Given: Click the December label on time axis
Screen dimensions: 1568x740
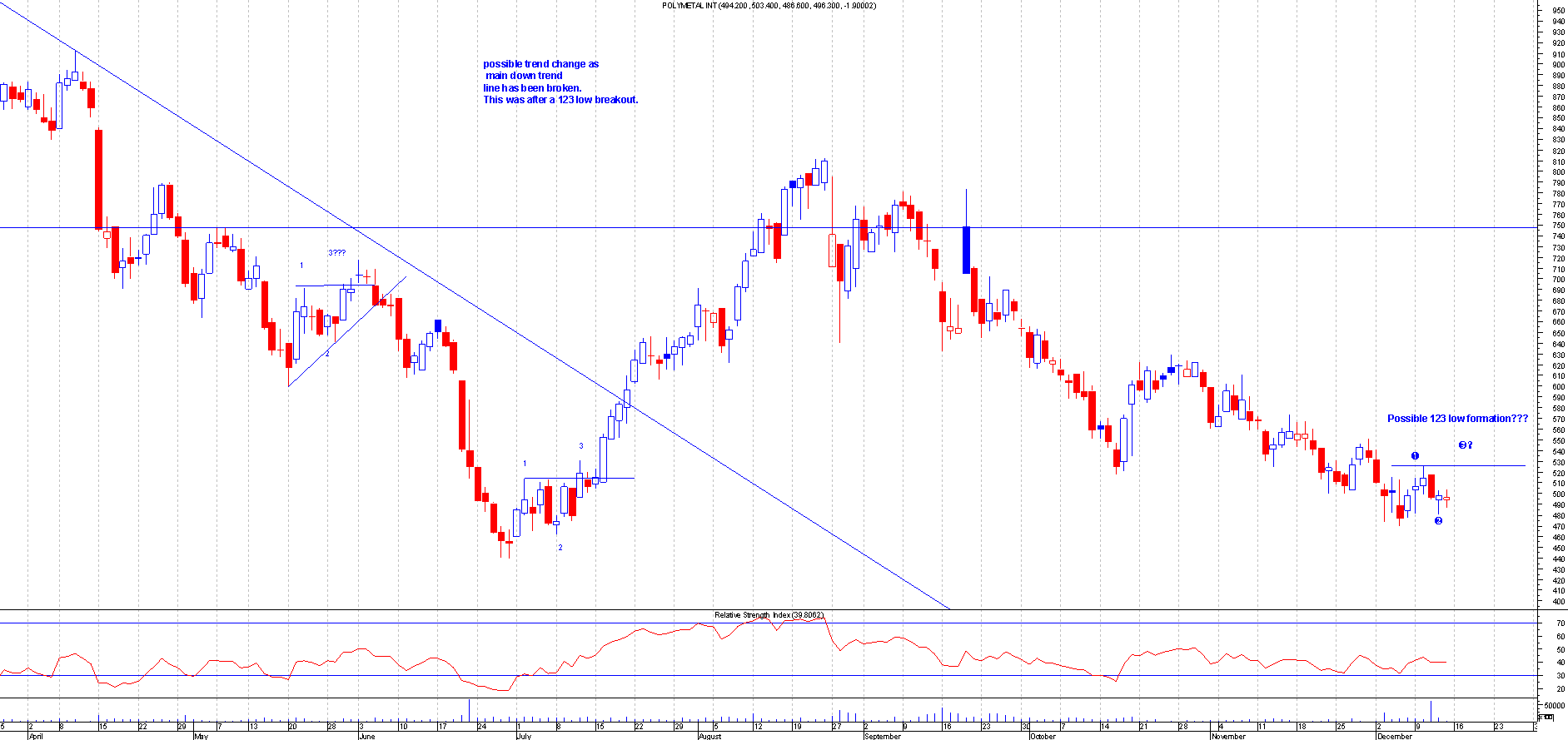Looking at the screenshot, I should [x=1395, y=736].
